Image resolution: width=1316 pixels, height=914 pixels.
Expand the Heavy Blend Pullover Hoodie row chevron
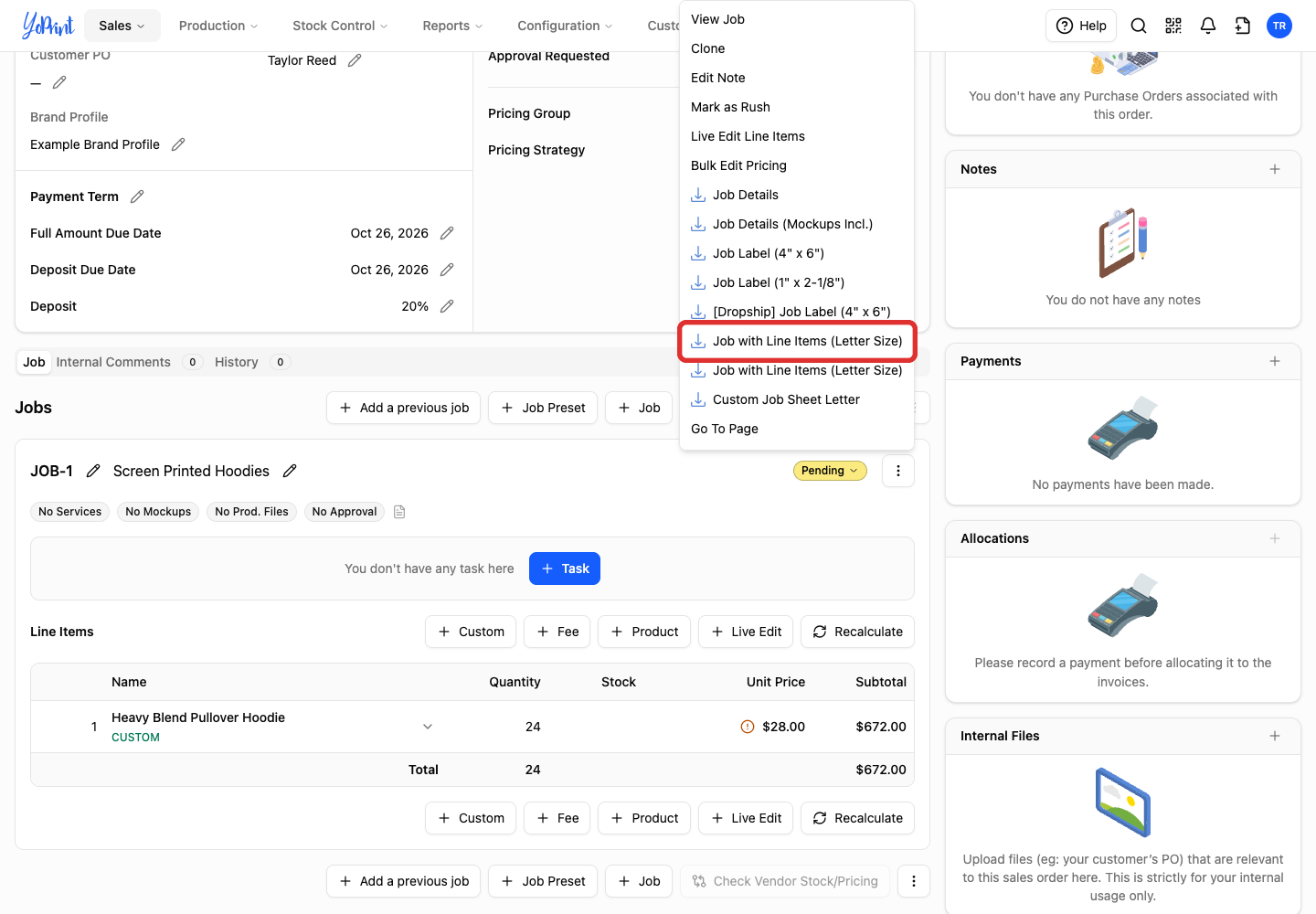[428, 727]
